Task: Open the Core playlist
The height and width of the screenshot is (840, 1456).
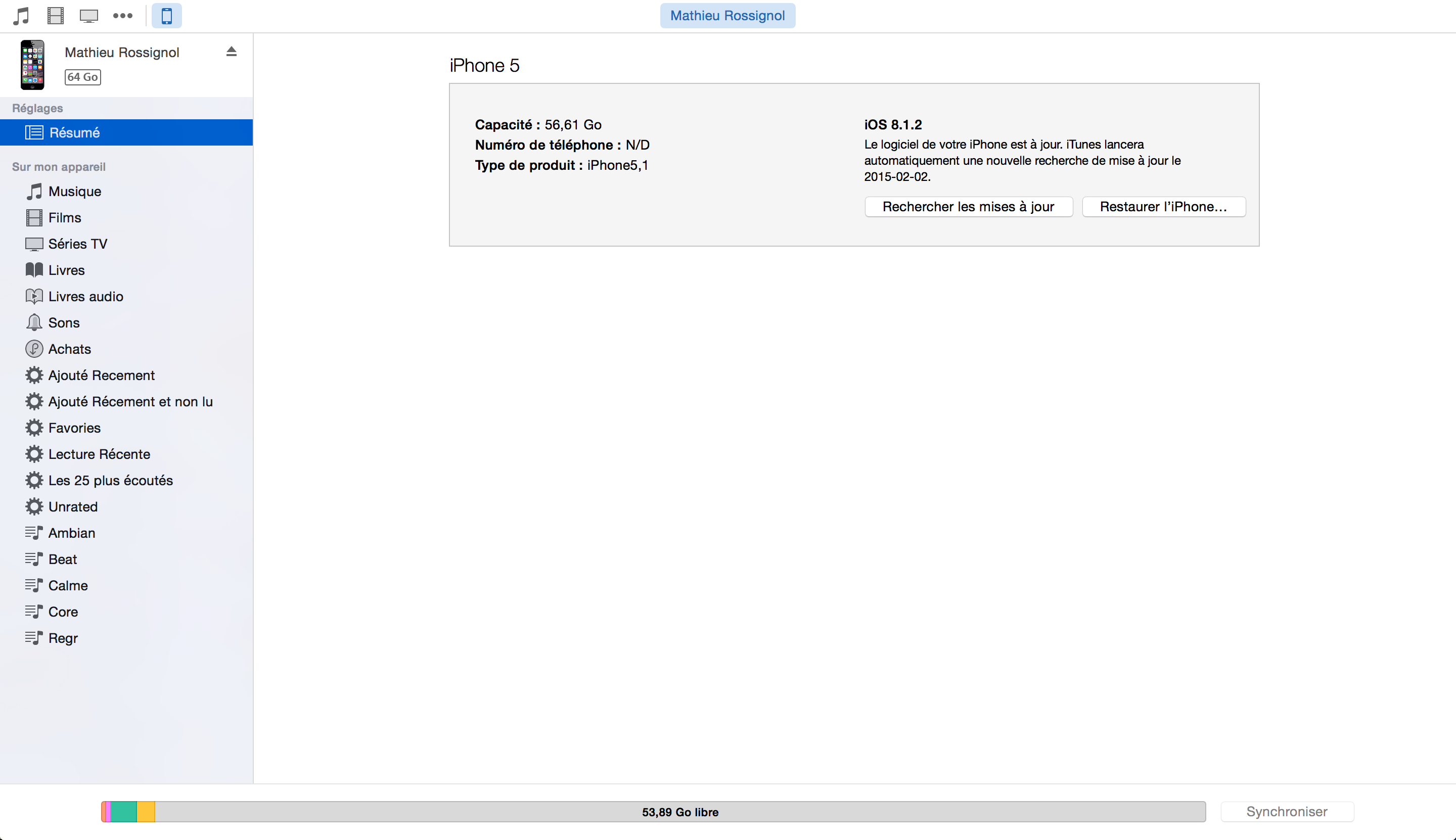Action: (x=126, y=612)
